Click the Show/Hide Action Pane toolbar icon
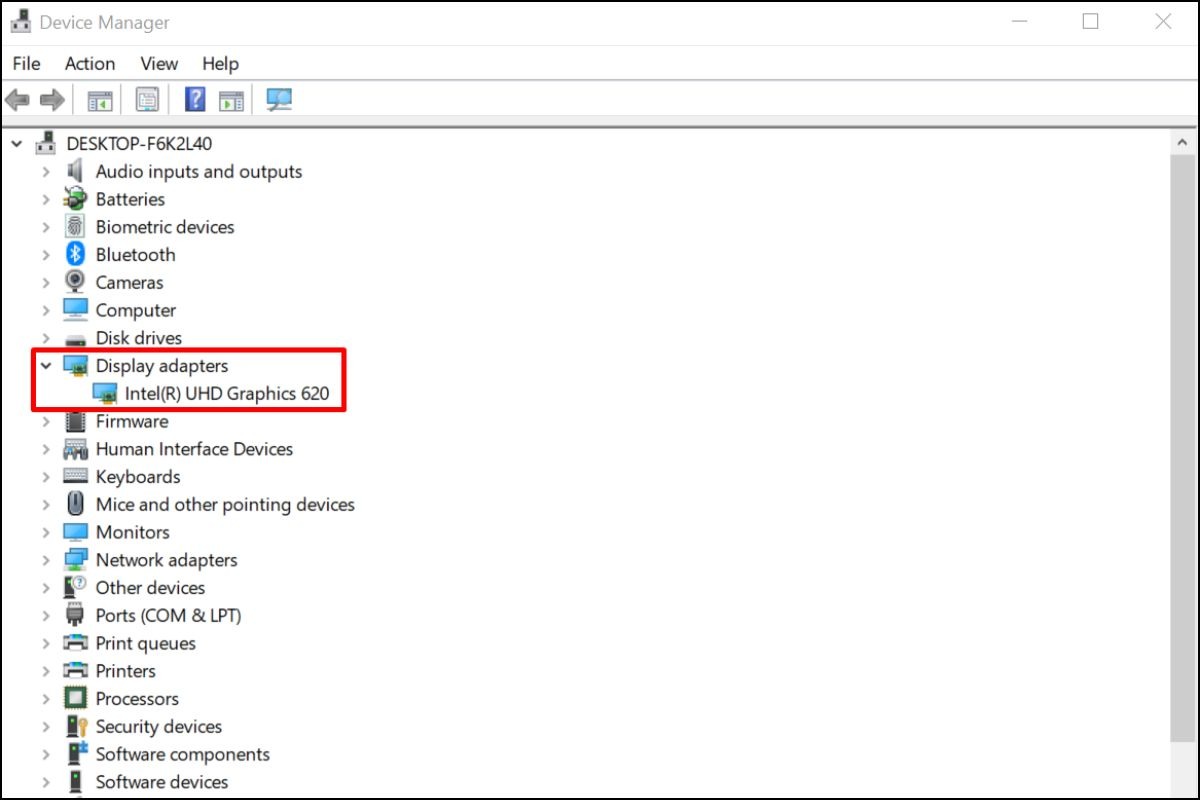Screen dimensions: 1200x800 (231, 100)
